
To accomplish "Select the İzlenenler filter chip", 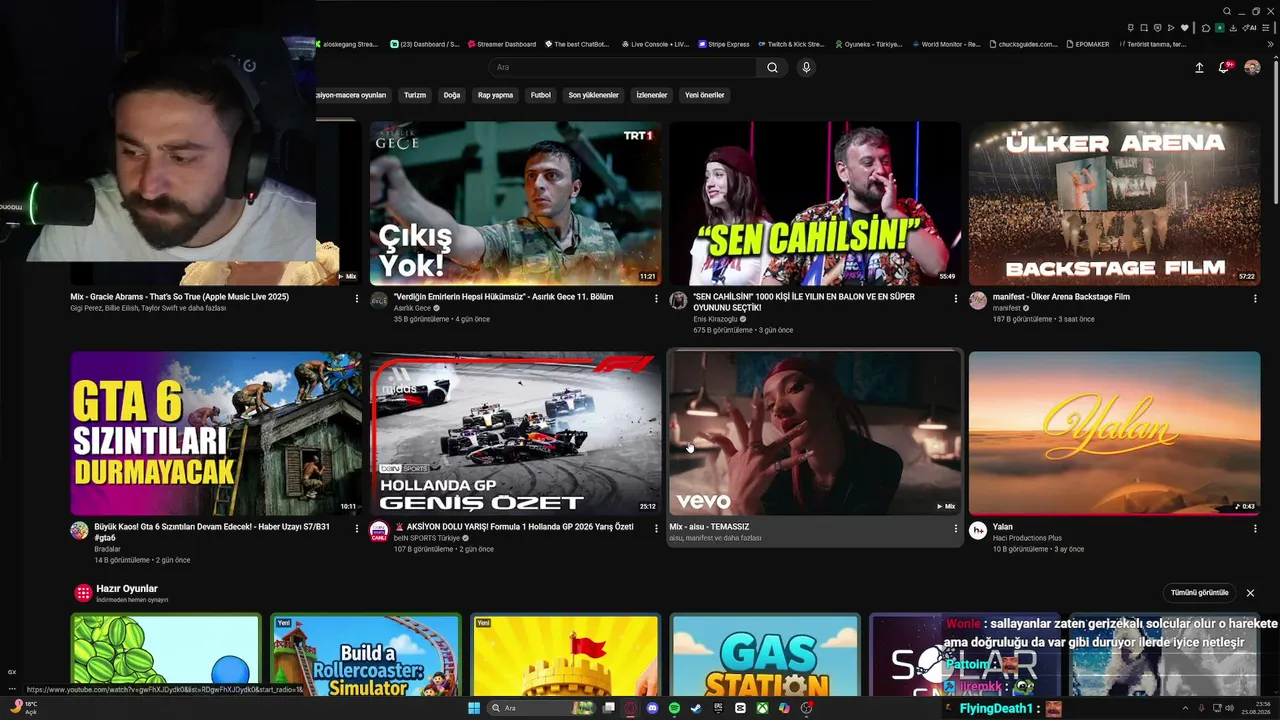I will pos(652,95).
